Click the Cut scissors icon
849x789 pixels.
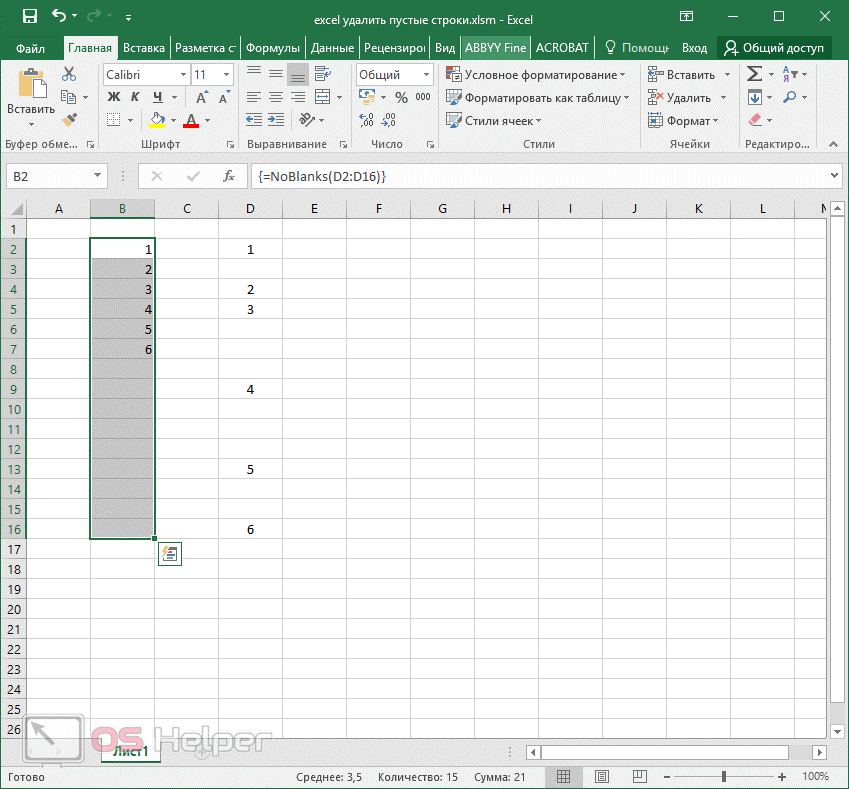pyautogui.click(x=69, y=75)
